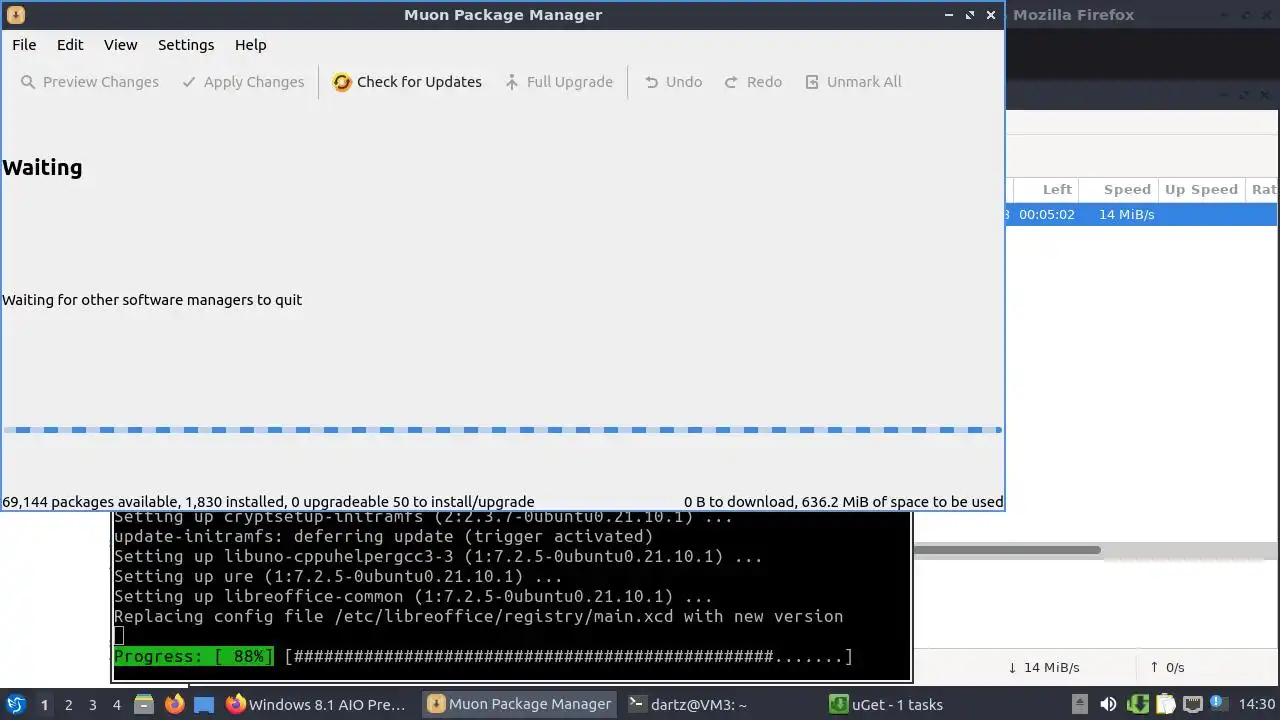1280x720 pixels.
Task: Click the waiting progress bar
Action: [502, 430]
